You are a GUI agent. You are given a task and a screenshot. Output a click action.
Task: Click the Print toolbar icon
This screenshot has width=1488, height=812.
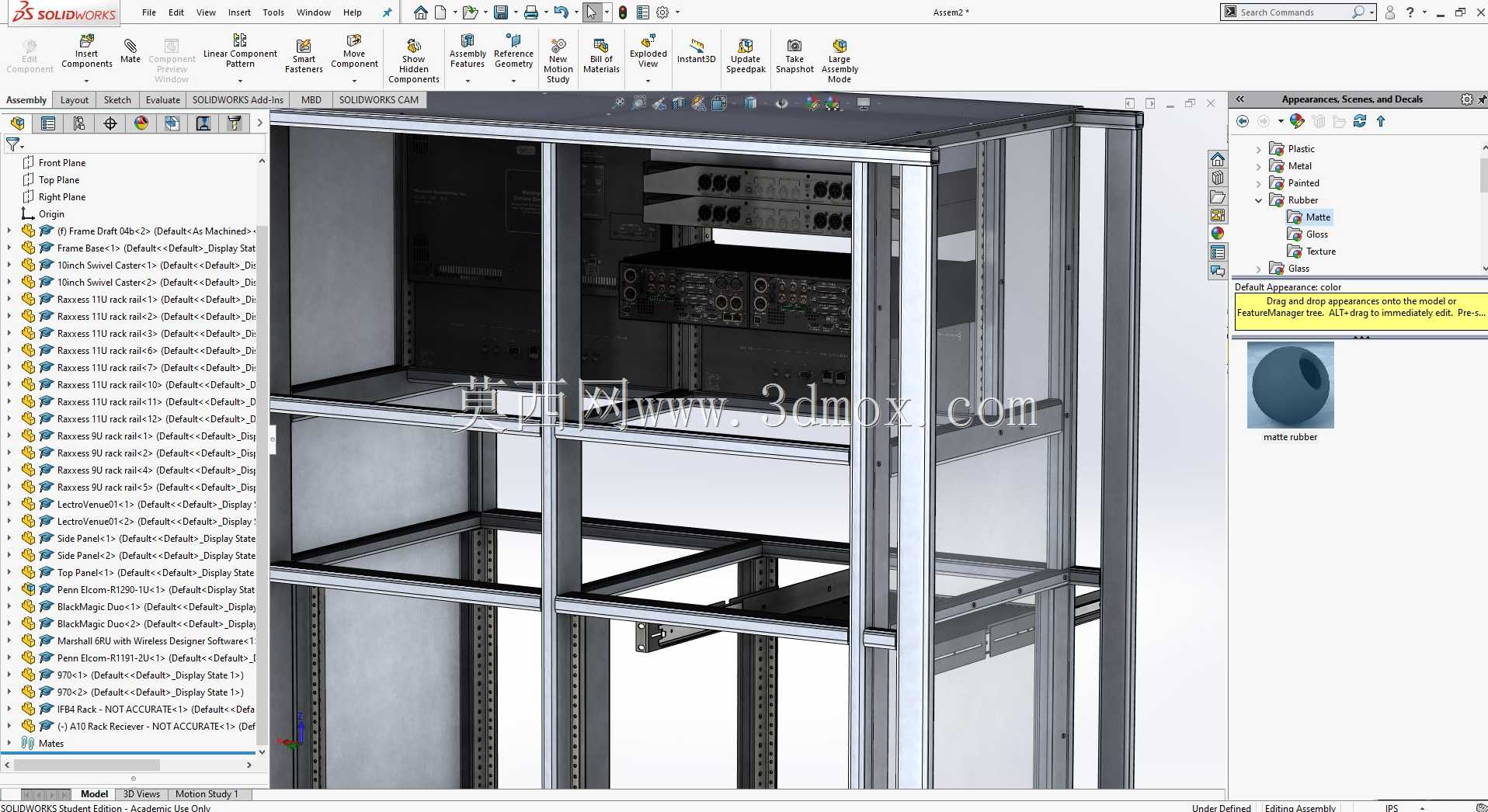531,12
